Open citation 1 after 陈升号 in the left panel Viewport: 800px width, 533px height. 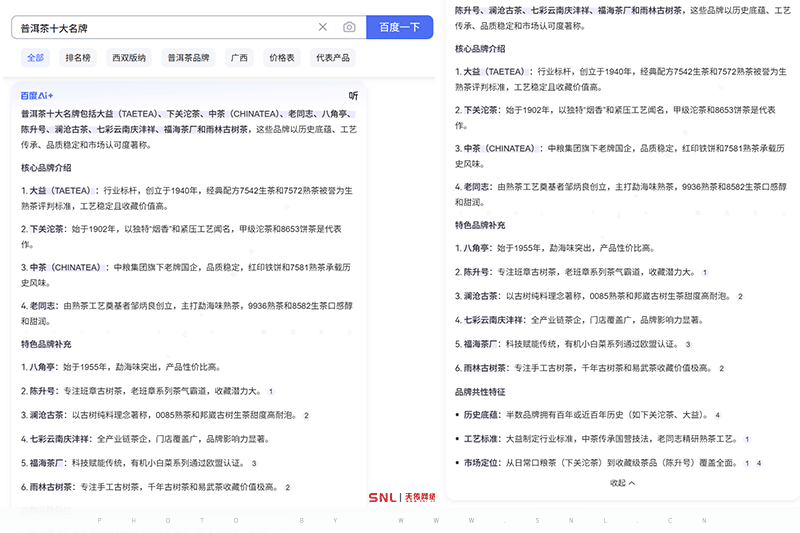tap(271, 391)
